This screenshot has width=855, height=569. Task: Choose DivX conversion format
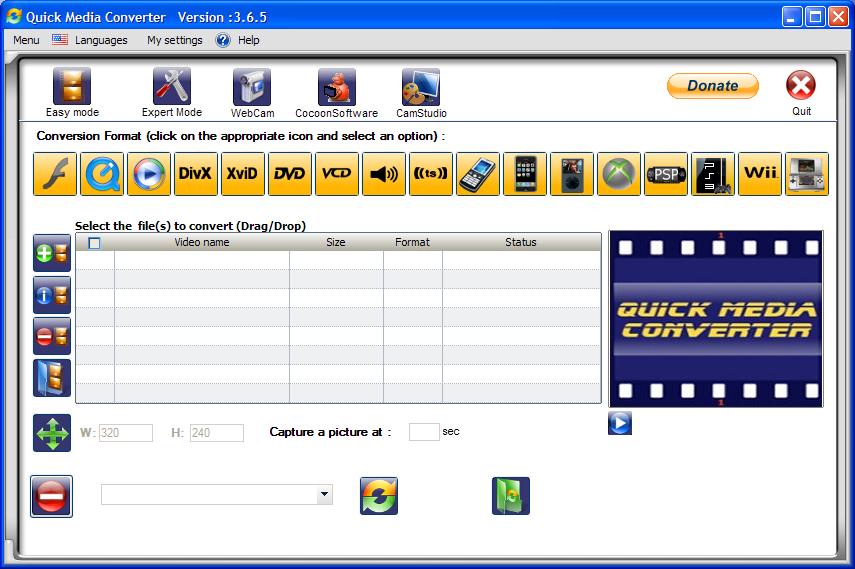(196, 174)
